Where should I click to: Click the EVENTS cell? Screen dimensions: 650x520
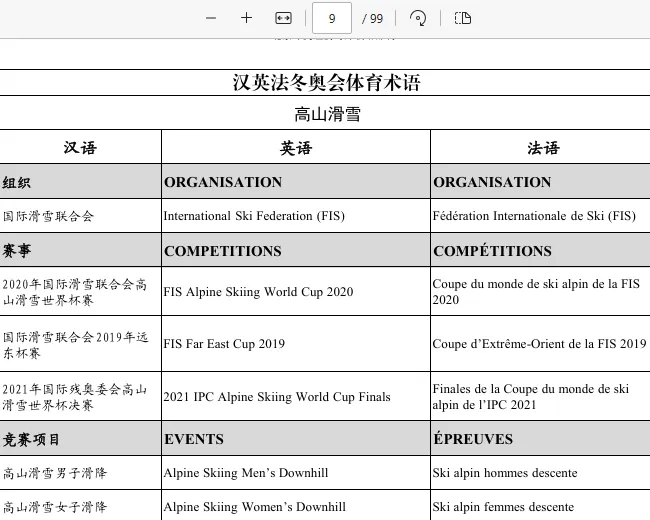pos(296,439)
